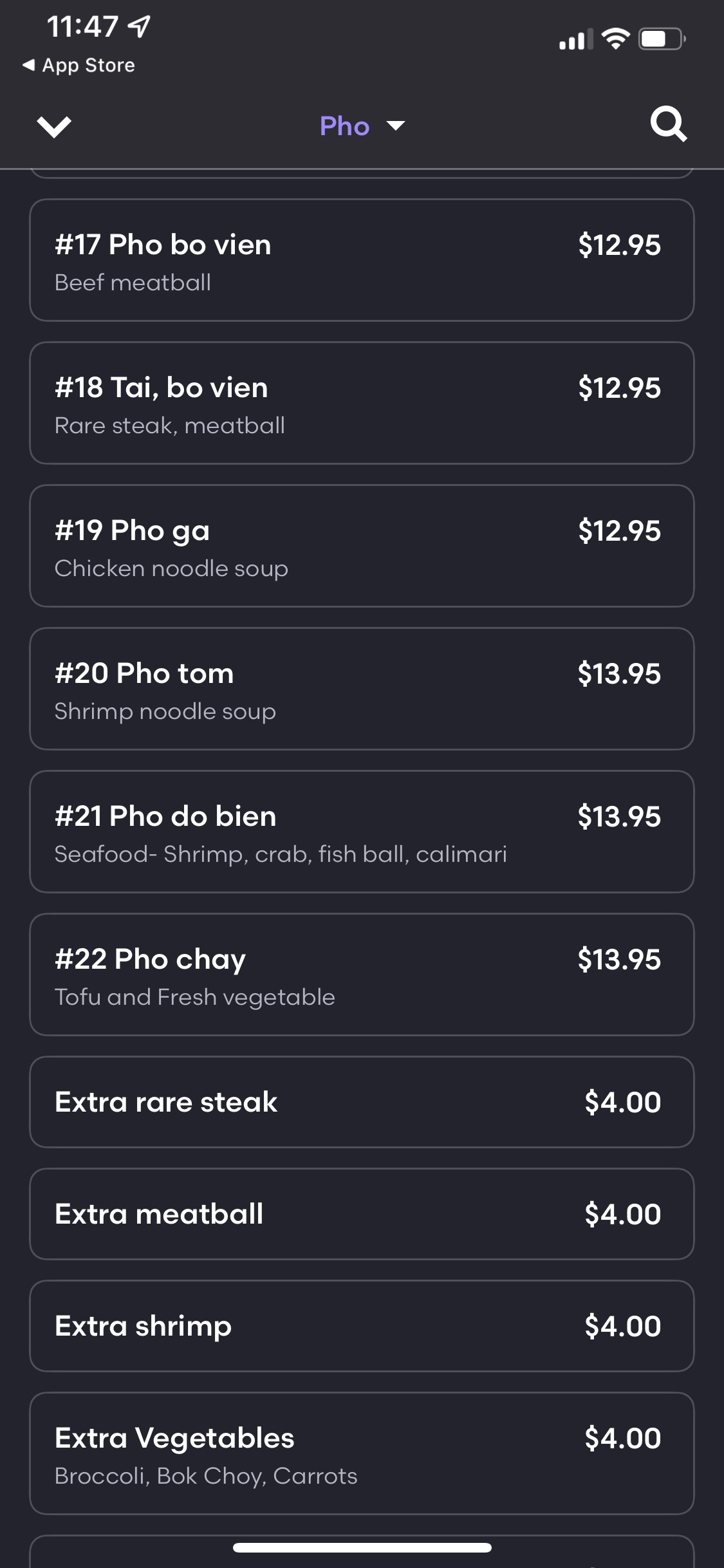This screenshot has width=724, height=1568.
Task: Add Extra rare steak
Action: tap(362, 1102)
